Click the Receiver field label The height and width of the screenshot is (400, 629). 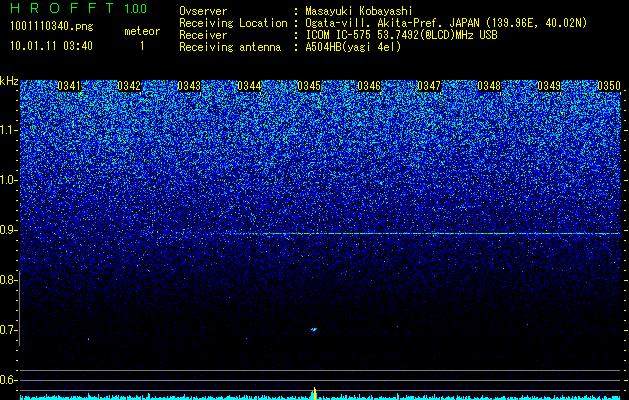click(203, 35)
